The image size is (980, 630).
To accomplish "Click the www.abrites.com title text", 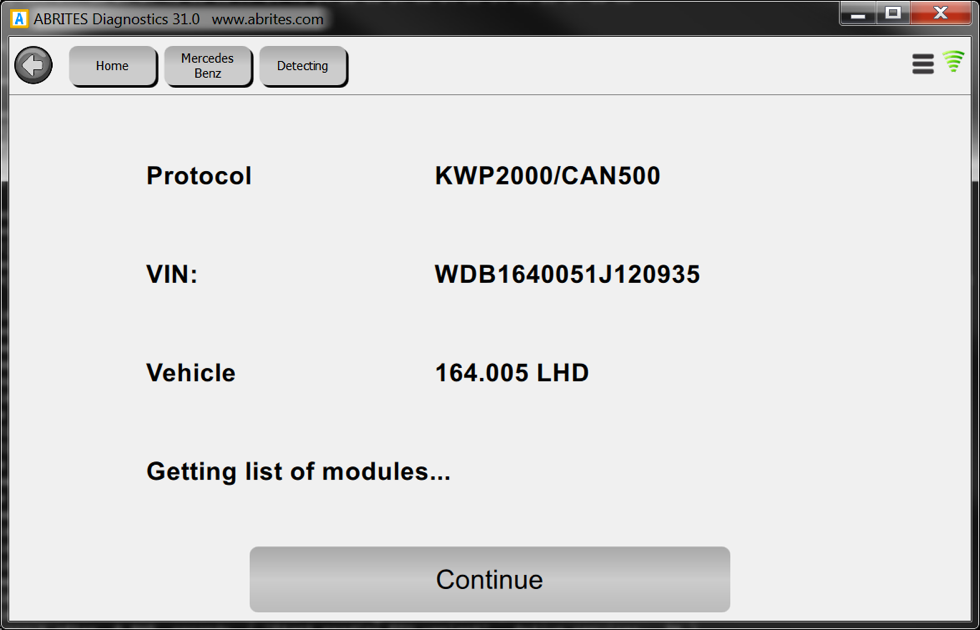I will tap(268, 19).
